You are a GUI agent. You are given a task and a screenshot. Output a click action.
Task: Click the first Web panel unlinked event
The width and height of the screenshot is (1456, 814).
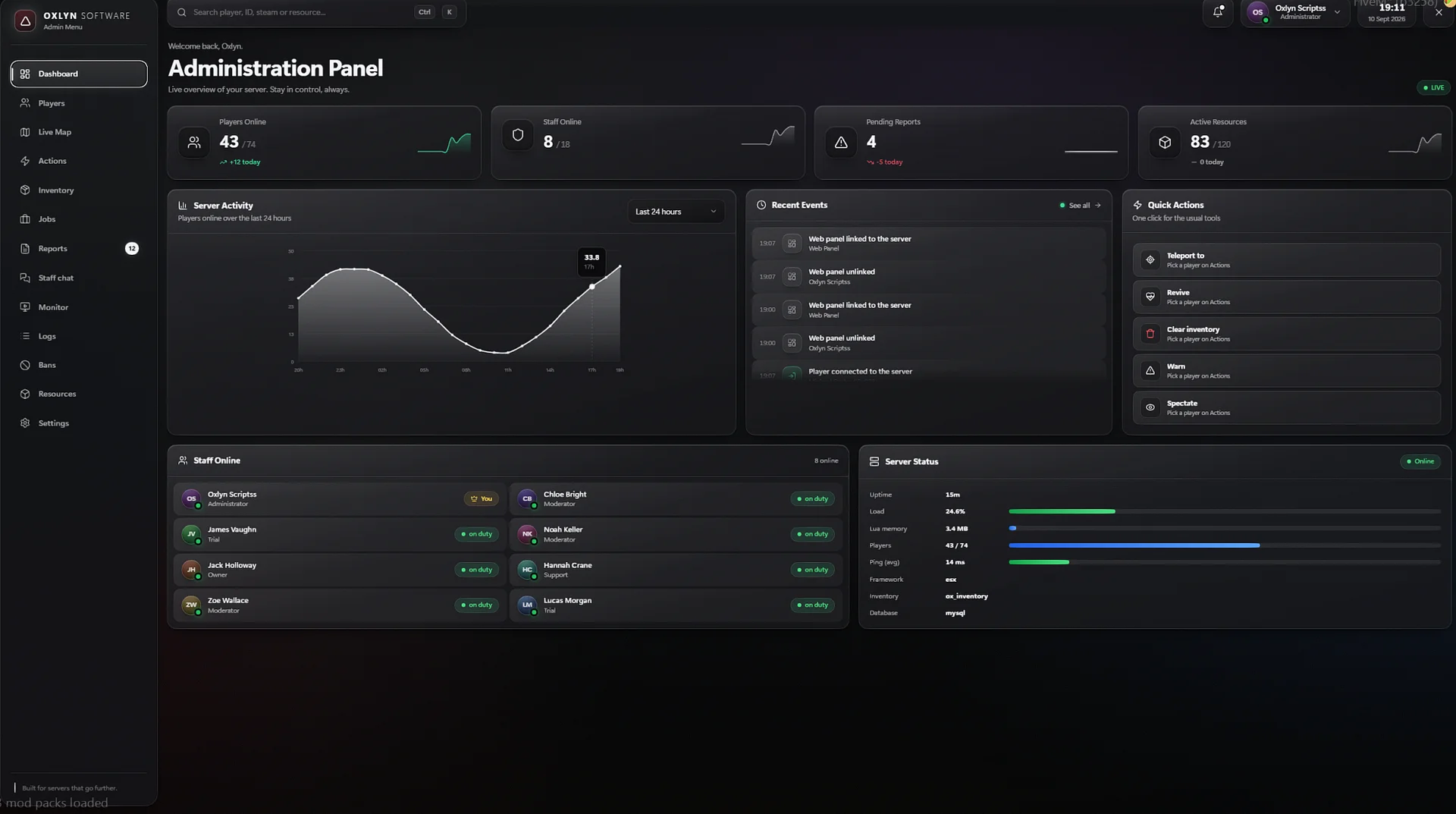(x=928, y=276)
